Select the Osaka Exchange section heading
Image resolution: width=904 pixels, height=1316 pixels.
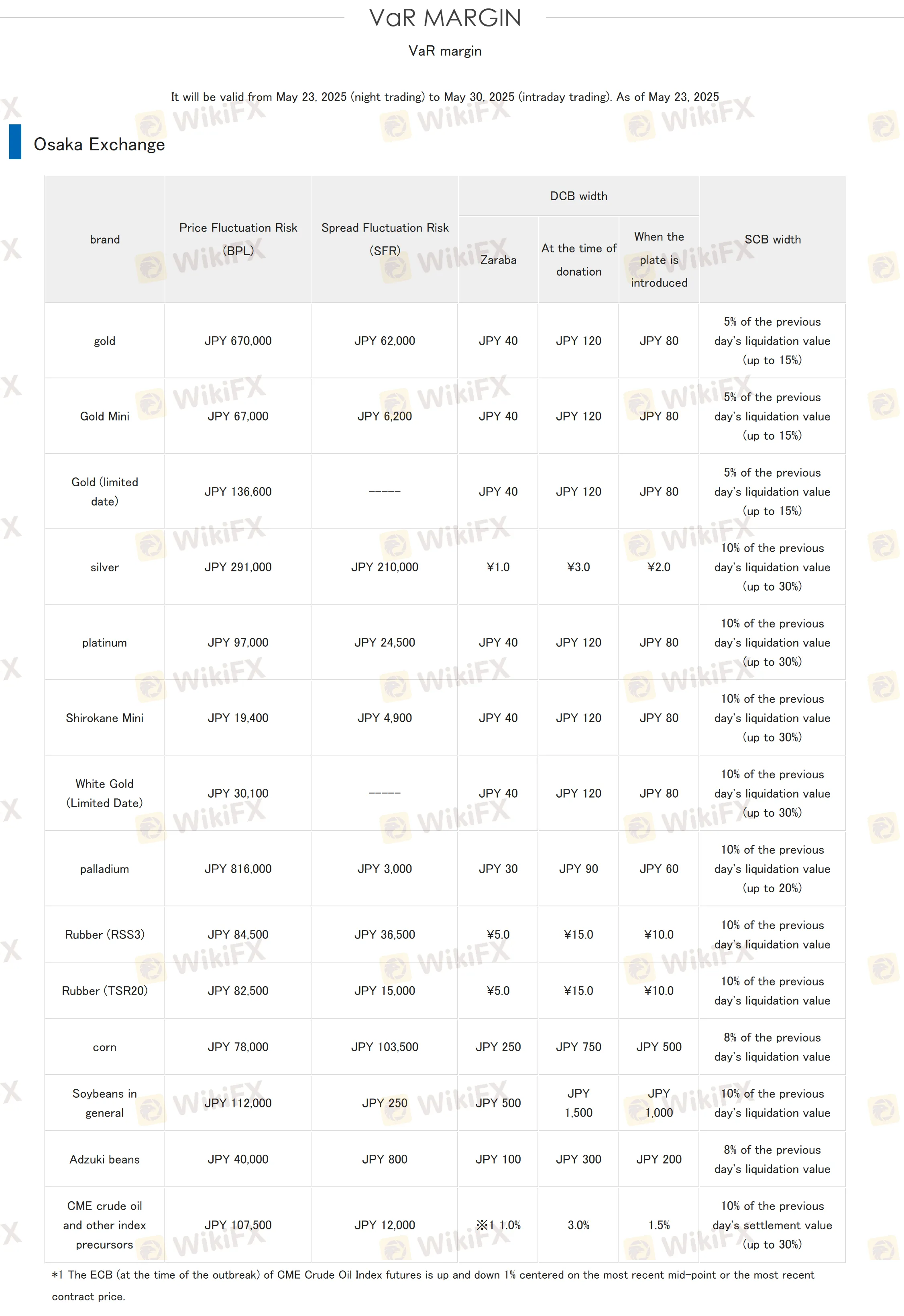[99, 144]
